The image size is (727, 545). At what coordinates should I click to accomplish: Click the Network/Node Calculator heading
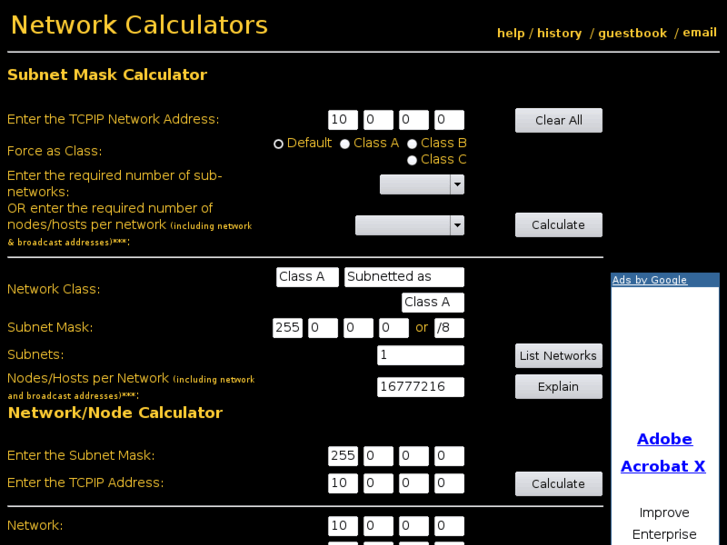tap(115, 413)
